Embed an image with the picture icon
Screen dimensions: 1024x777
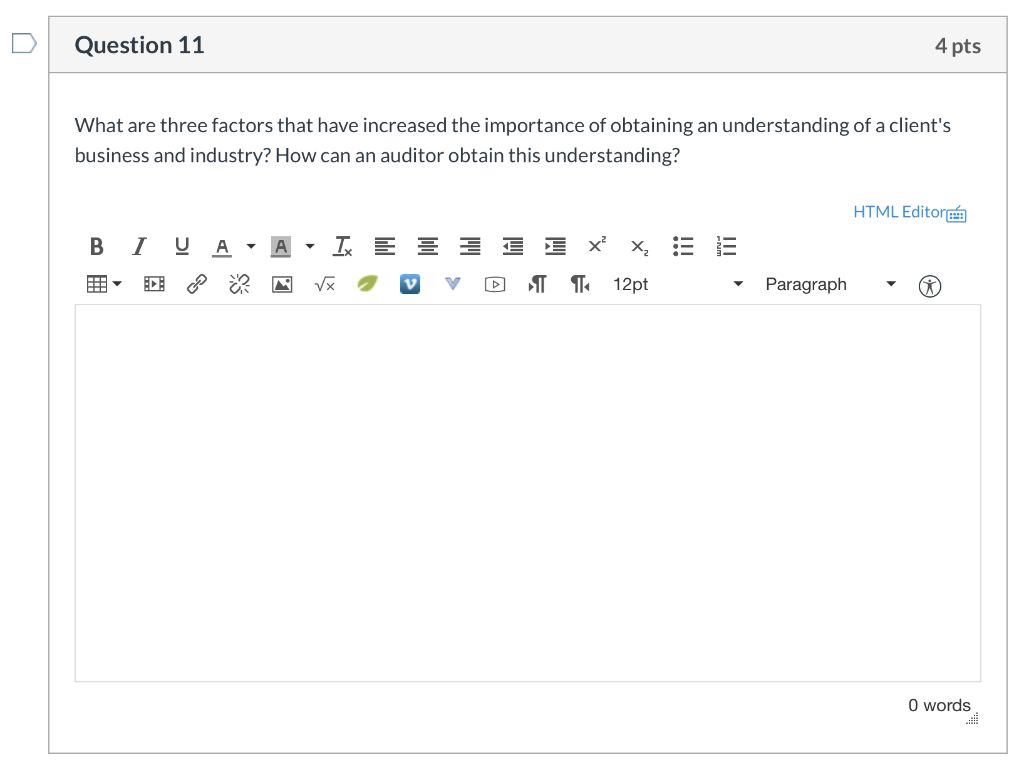coord(282,285)
